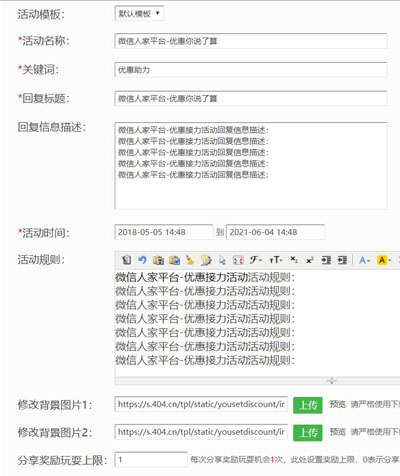Click the quick format icon

[206, 260]
